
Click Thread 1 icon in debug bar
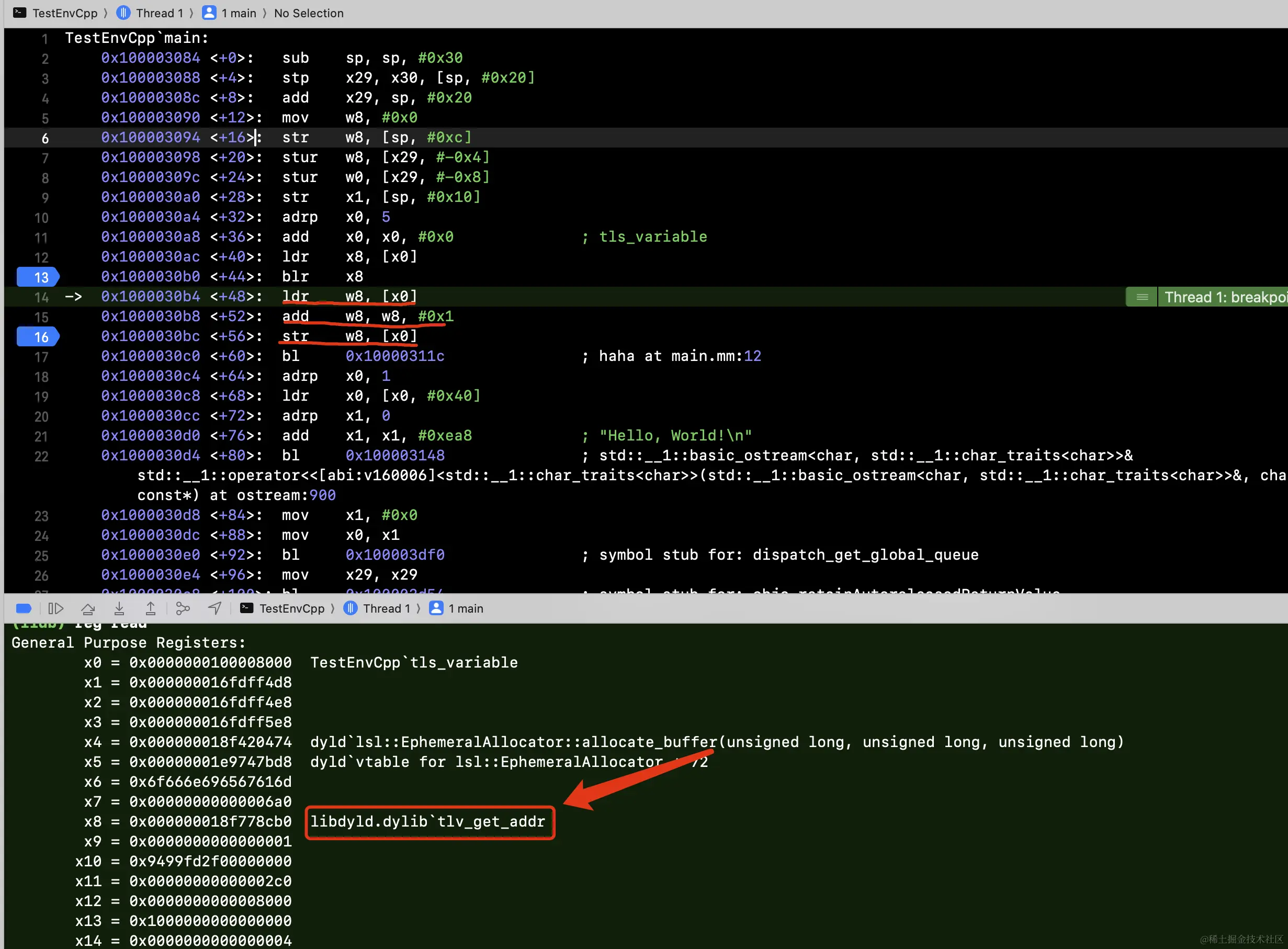pyautogui.click(x=351, y=608)
